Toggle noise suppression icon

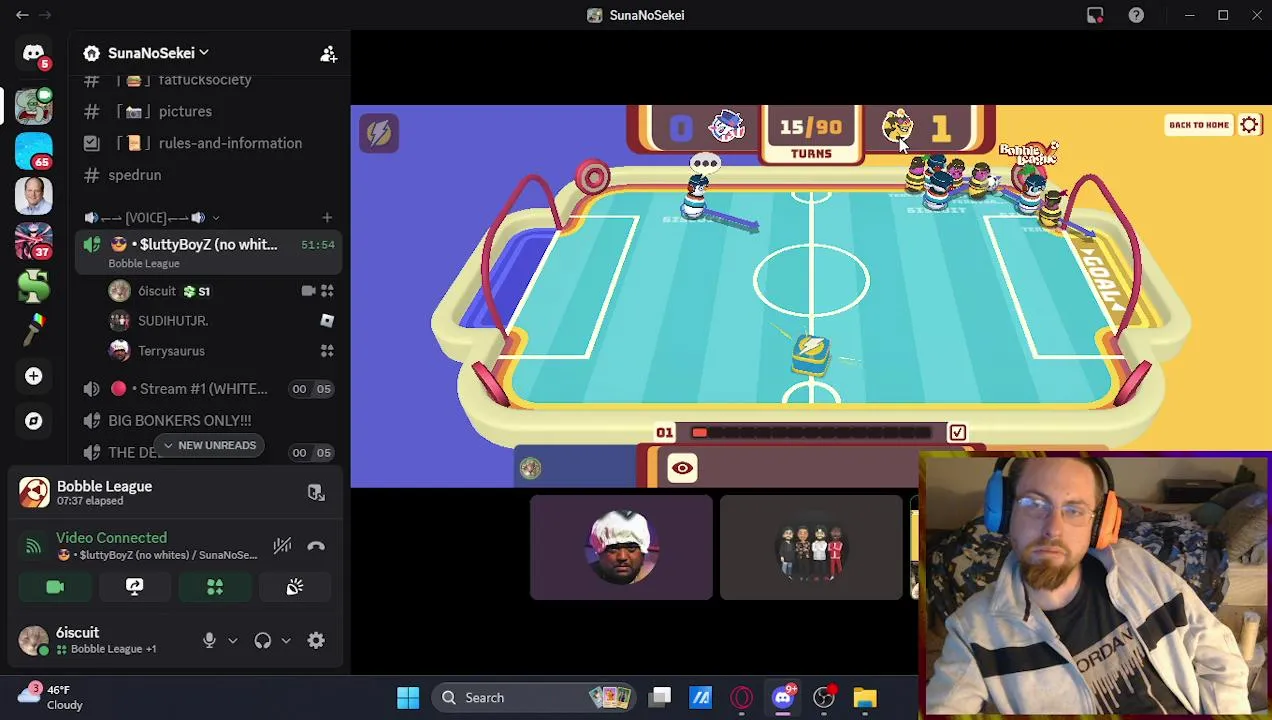(x=282, y=546)
